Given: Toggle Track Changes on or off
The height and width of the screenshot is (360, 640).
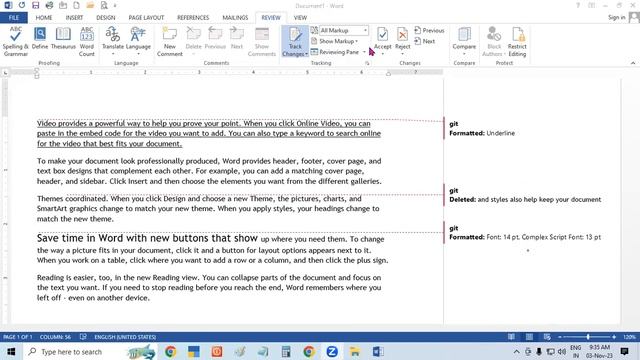Looking at the screenshot, I should (x=295, y=38).
